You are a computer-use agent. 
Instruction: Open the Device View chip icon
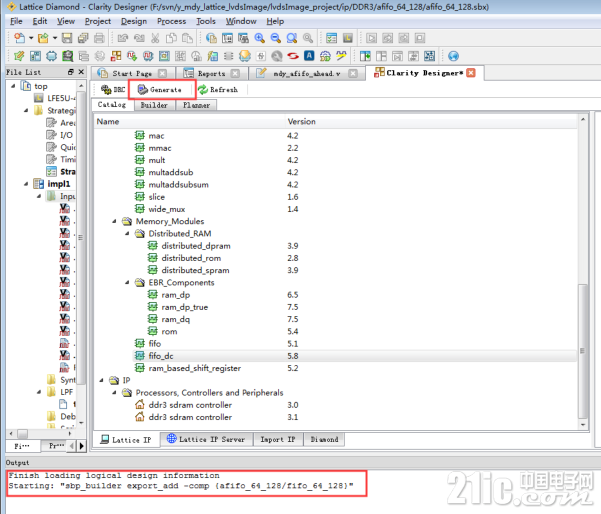(51, 56)
